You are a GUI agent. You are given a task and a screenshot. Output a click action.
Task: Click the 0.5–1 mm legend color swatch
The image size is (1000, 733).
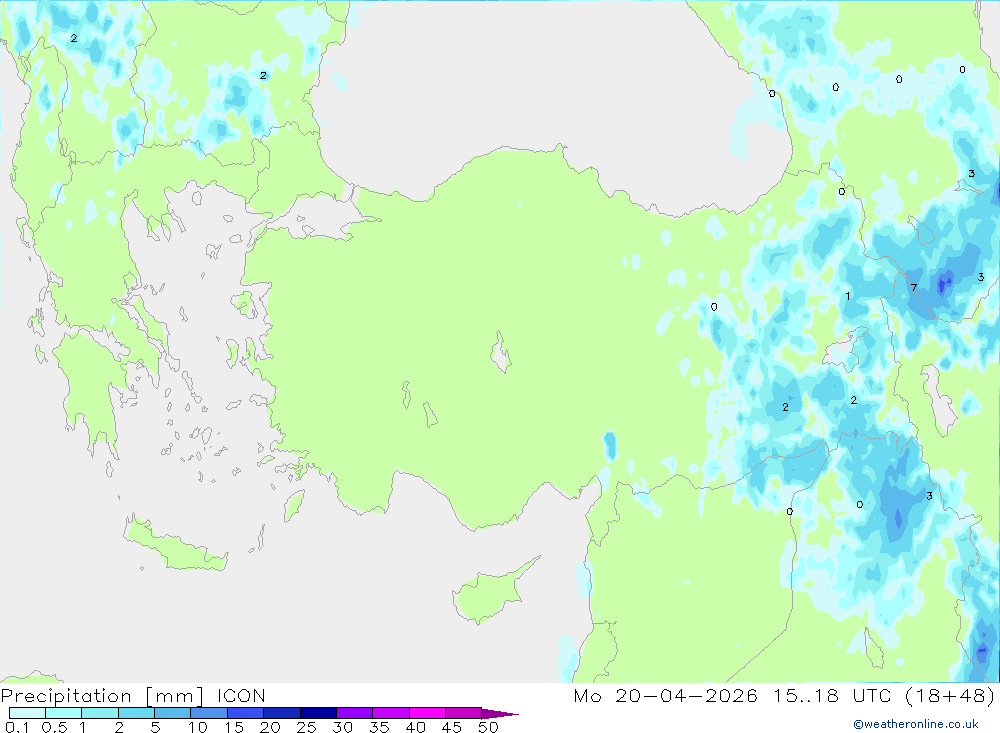pos(64,713)
